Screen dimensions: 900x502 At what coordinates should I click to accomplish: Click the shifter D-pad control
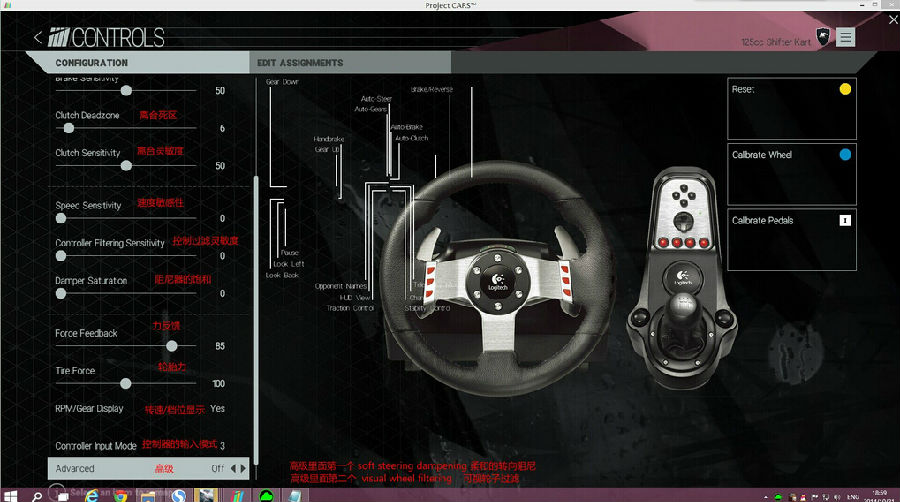pyautogui.click(x=684, y=196)
